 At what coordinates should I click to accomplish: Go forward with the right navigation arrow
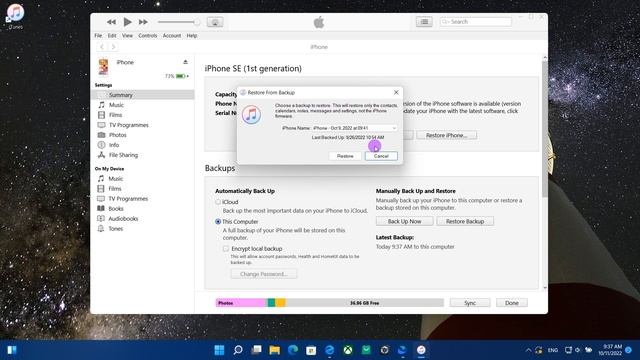click(x=113, y=47)
